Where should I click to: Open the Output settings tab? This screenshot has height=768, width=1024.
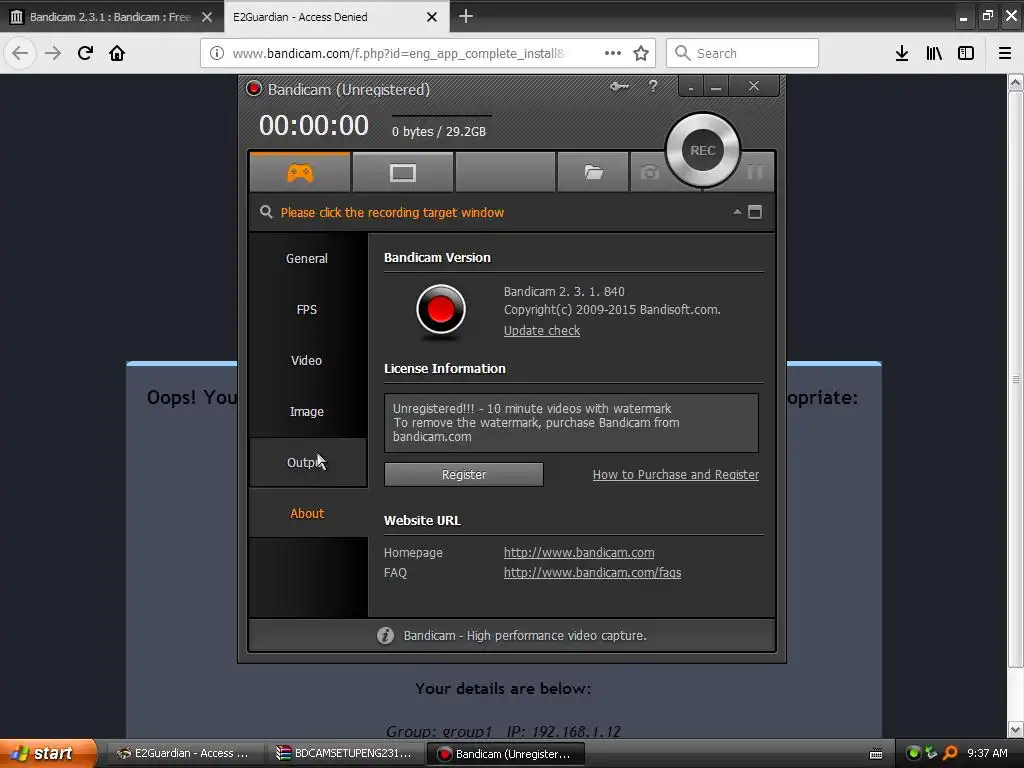pos(307,462)
